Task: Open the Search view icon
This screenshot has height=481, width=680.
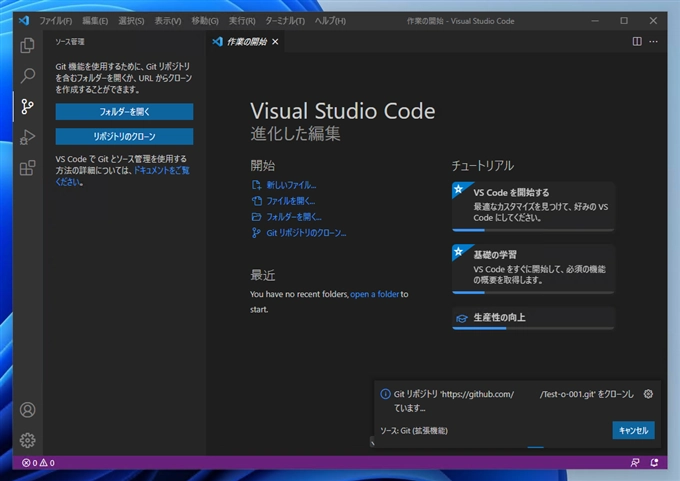Action: [x=27, y=76]
